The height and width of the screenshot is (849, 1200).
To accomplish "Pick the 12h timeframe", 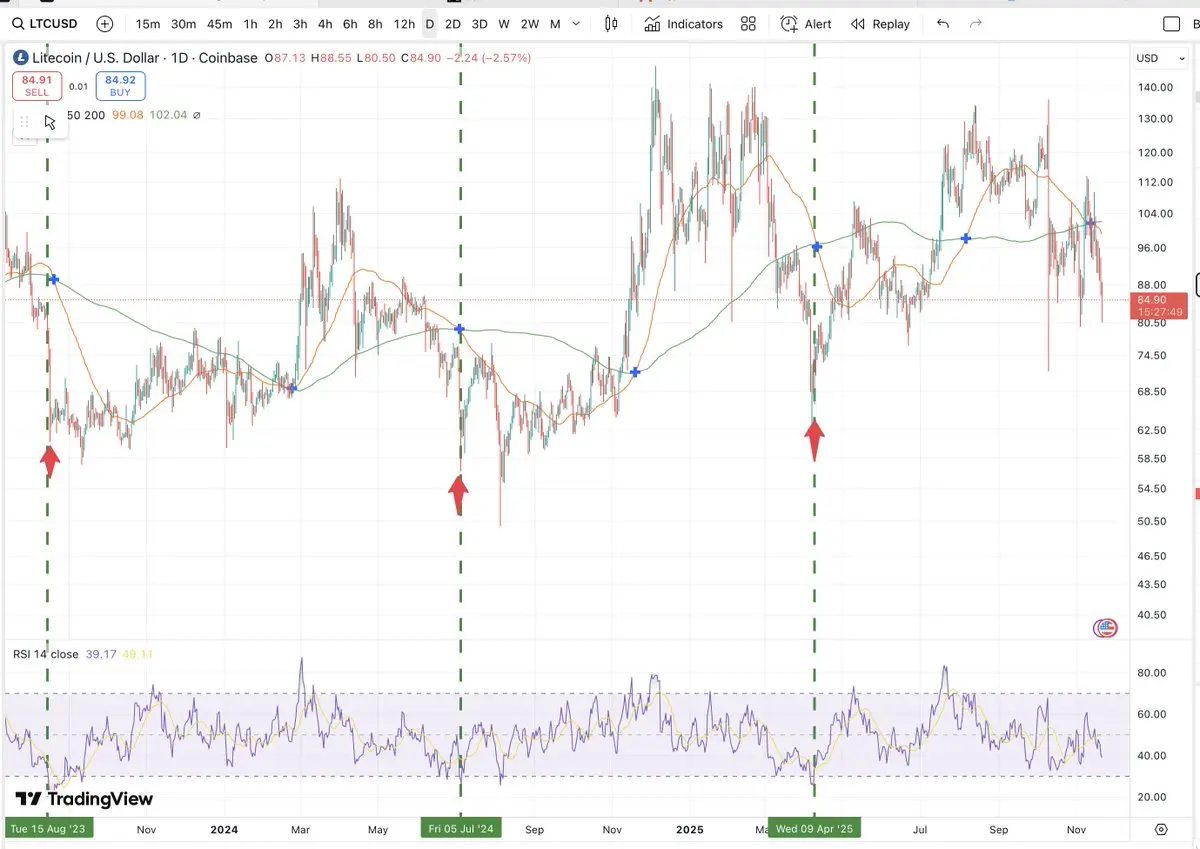I will click(404, 24).
